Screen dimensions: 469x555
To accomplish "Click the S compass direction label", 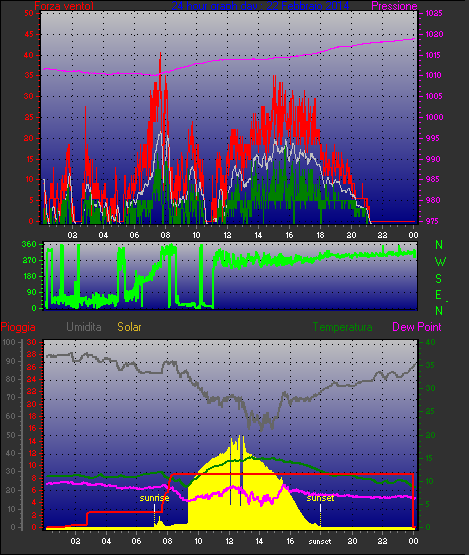I will click(439, 279).
